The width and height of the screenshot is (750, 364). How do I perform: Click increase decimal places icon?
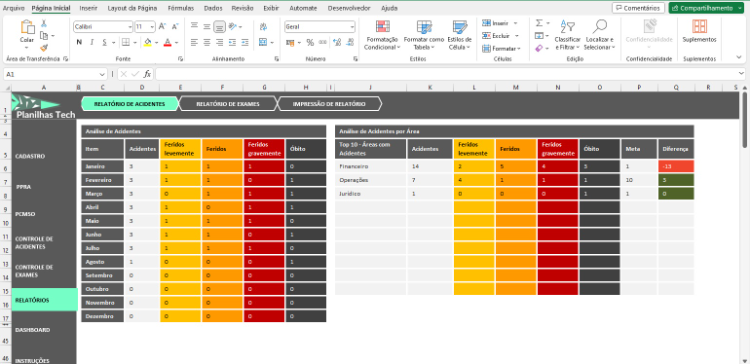[x=337, y=43]
